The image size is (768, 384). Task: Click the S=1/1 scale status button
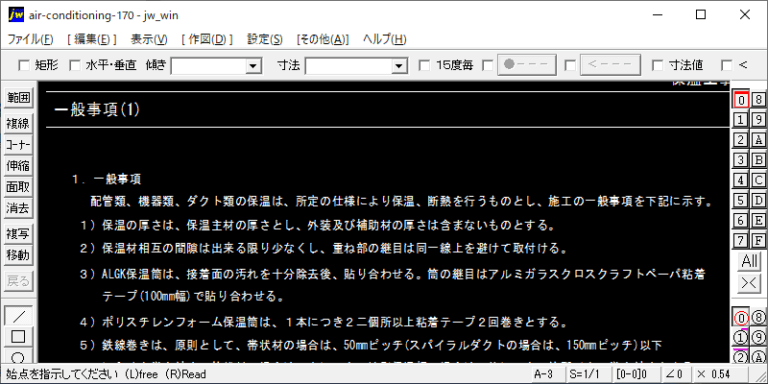[x=588, y=374]
